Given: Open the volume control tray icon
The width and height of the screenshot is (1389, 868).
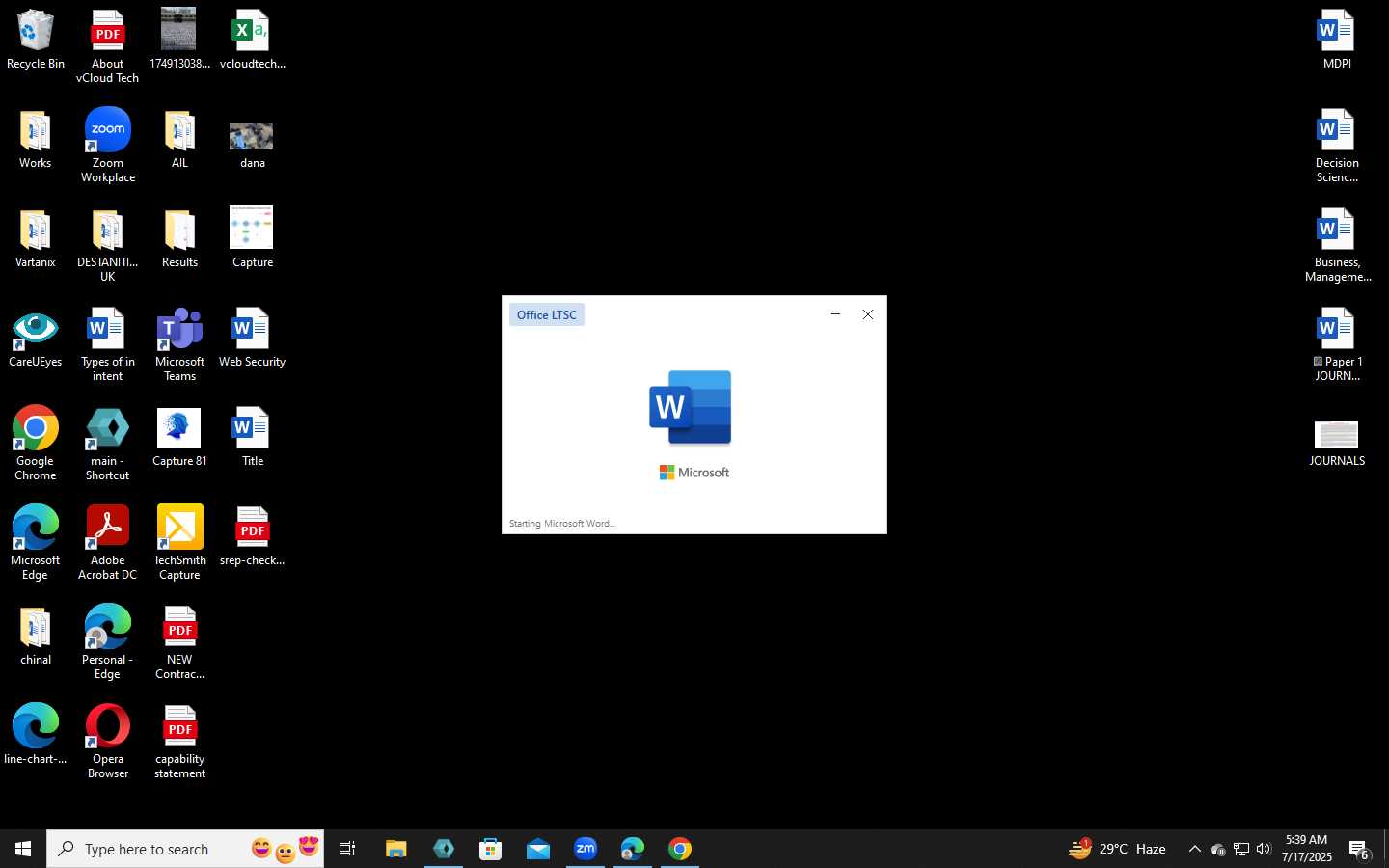Looking at the screenshot, I should click(x=1264, y=849).
